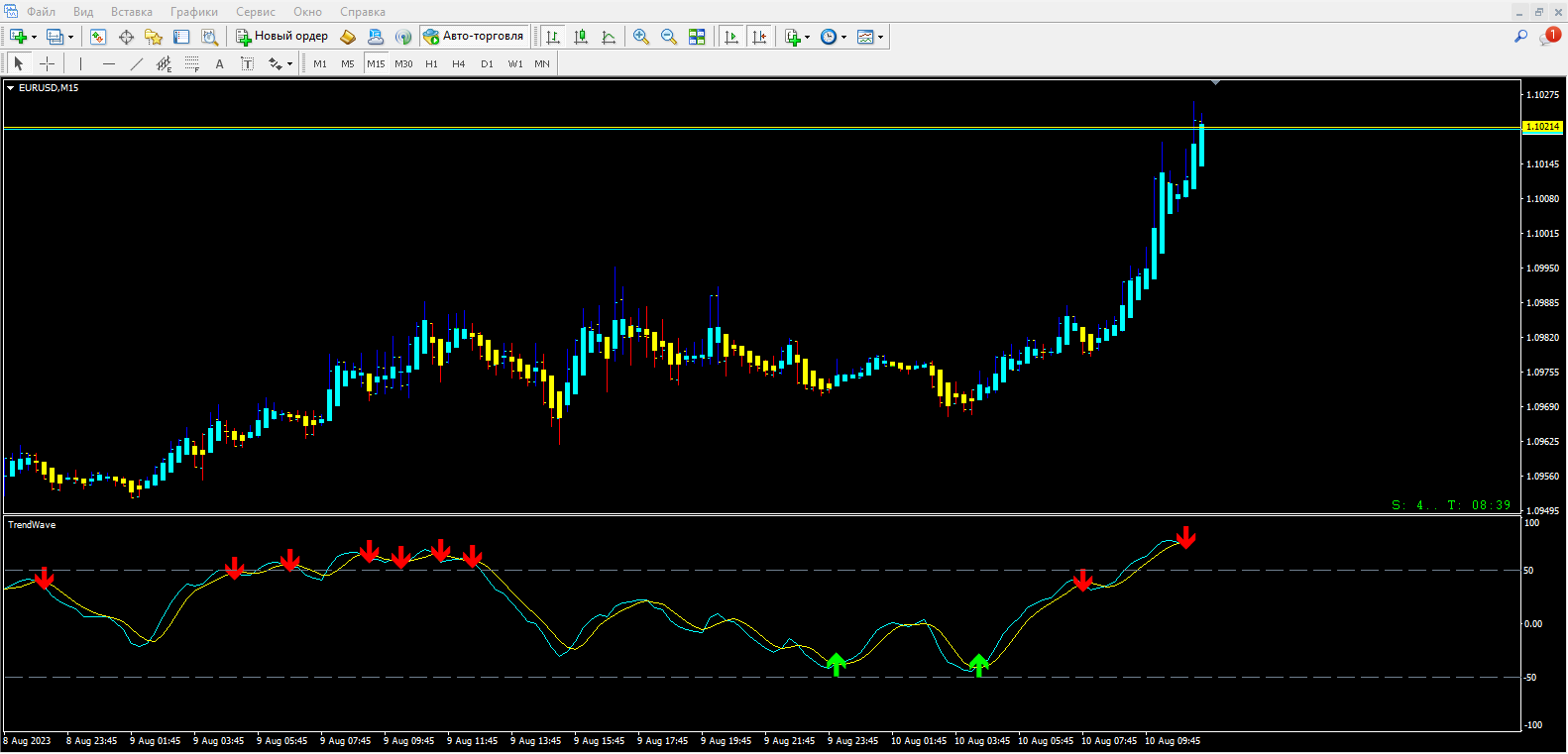Open the arrows objects icon
Image resolution: width=1568 pixels, height=754 pixels.
(x=275, y=63)
